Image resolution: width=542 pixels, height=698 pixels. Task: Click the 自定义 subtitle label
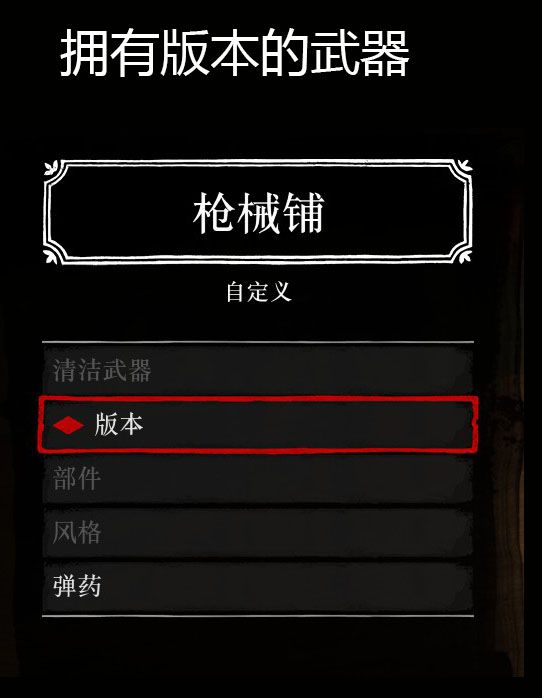(259, 292)
